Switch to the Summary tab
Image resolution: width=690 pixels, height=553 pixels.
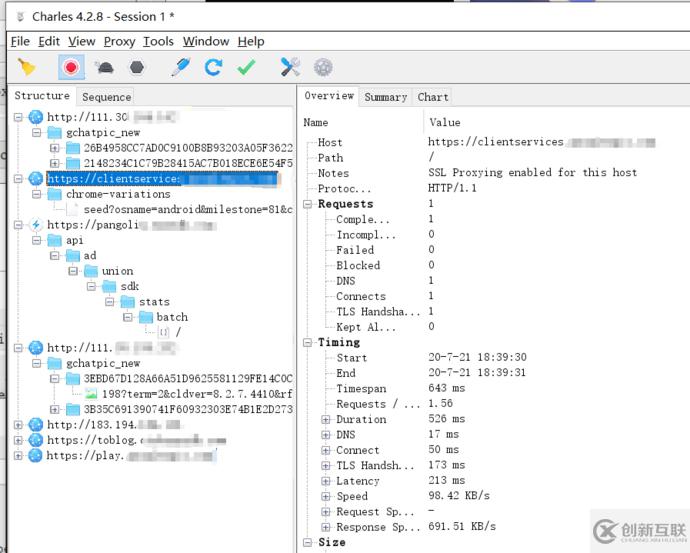pyautogui.click(x=385, y=97)
